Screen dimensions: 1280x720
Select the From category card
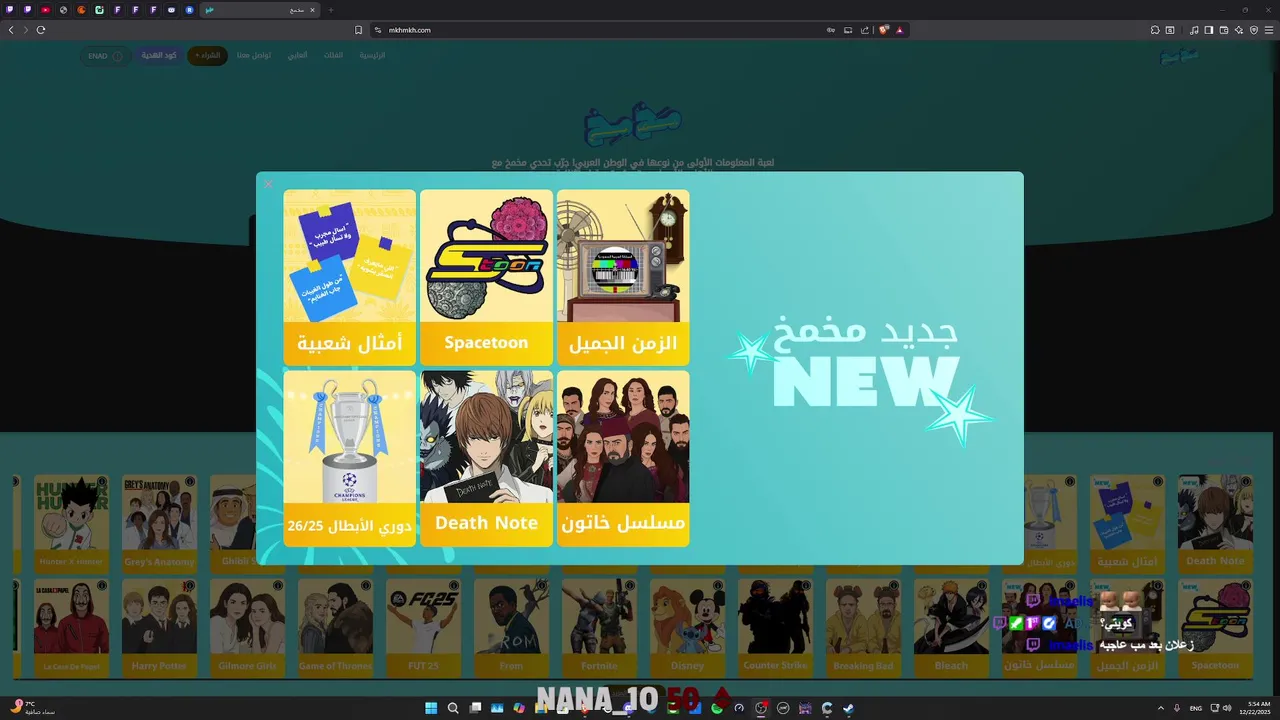tap(511, 628)
